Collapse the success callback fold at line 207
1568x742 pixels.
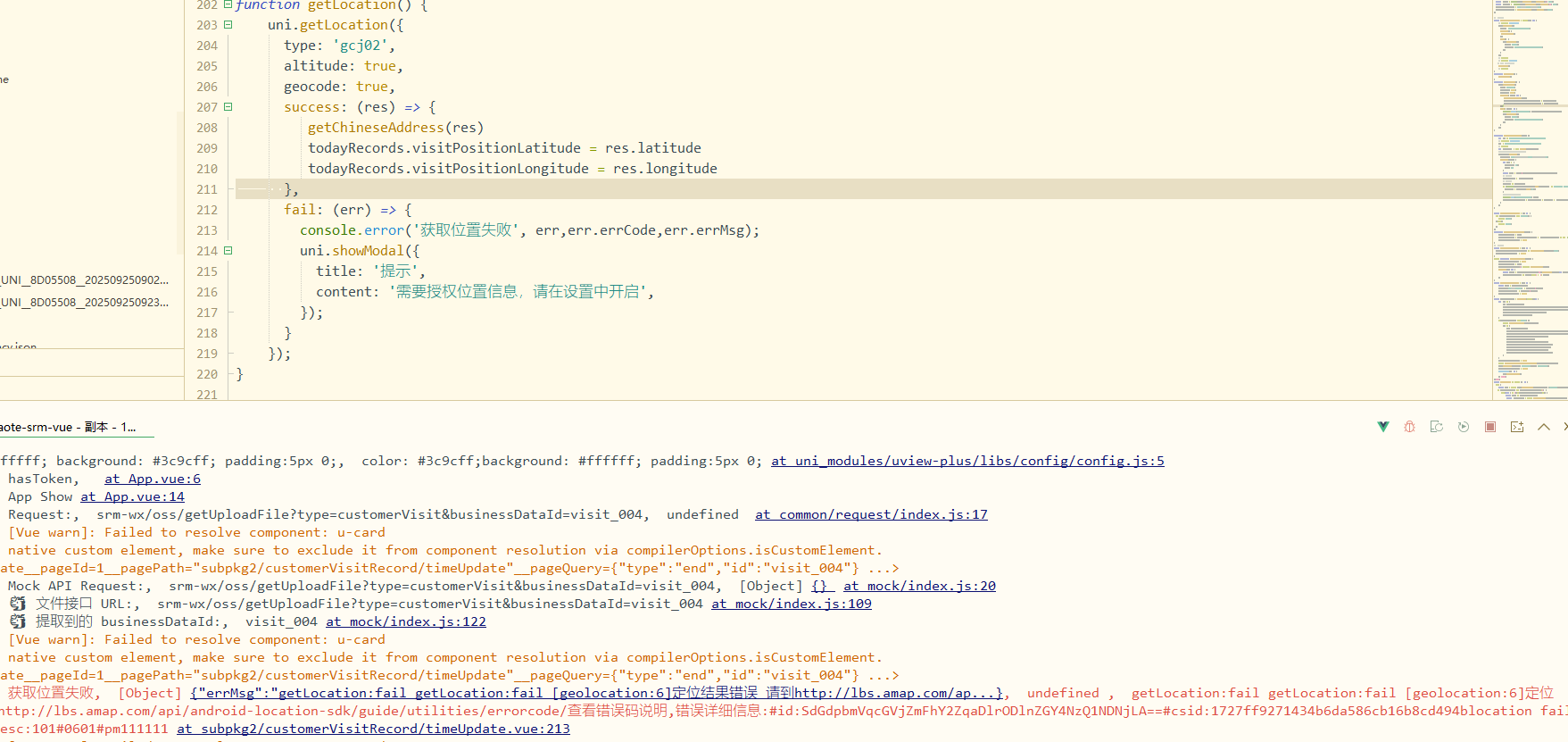click(x=228, y=107)
